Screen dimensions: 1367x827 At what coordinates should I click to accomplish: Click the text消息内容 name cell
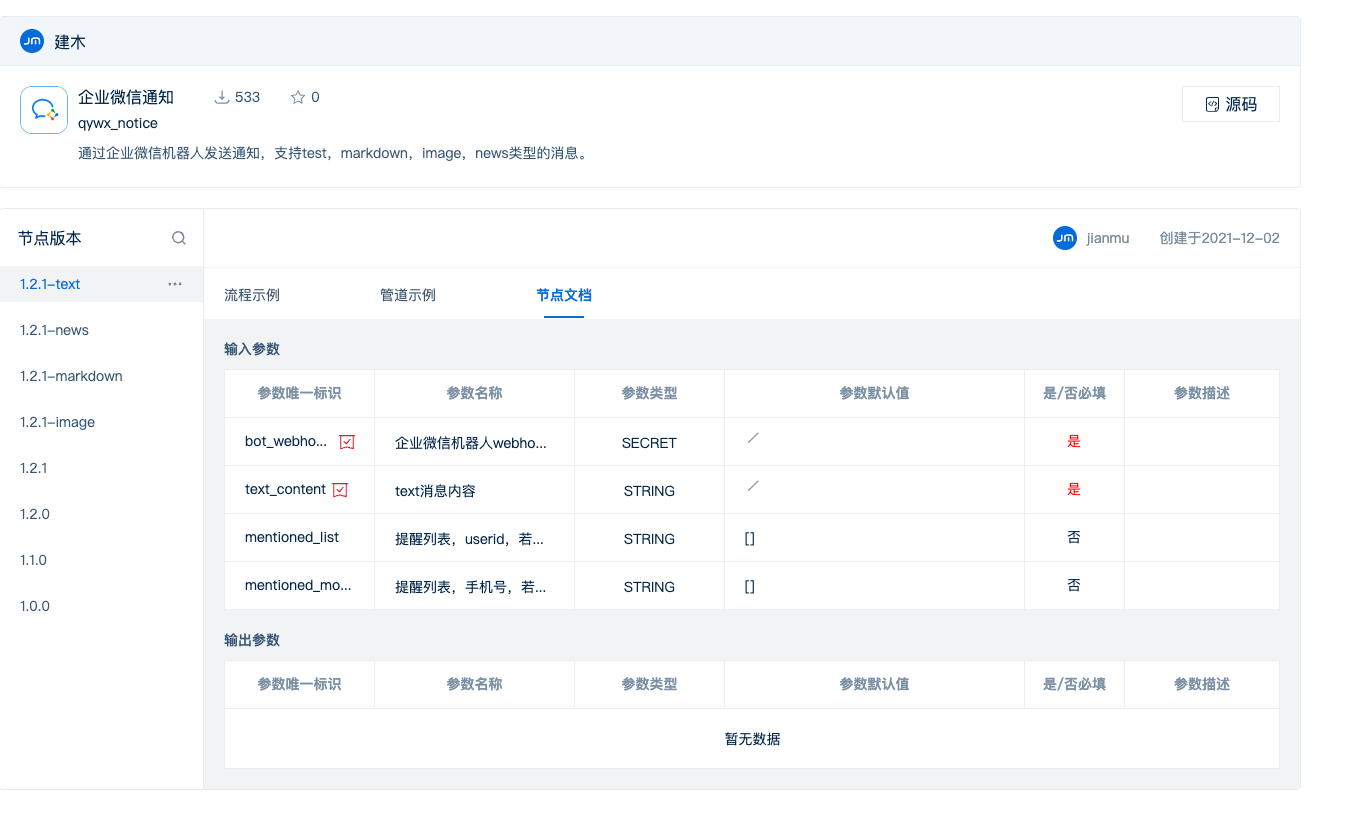click(x=474, y=490)
